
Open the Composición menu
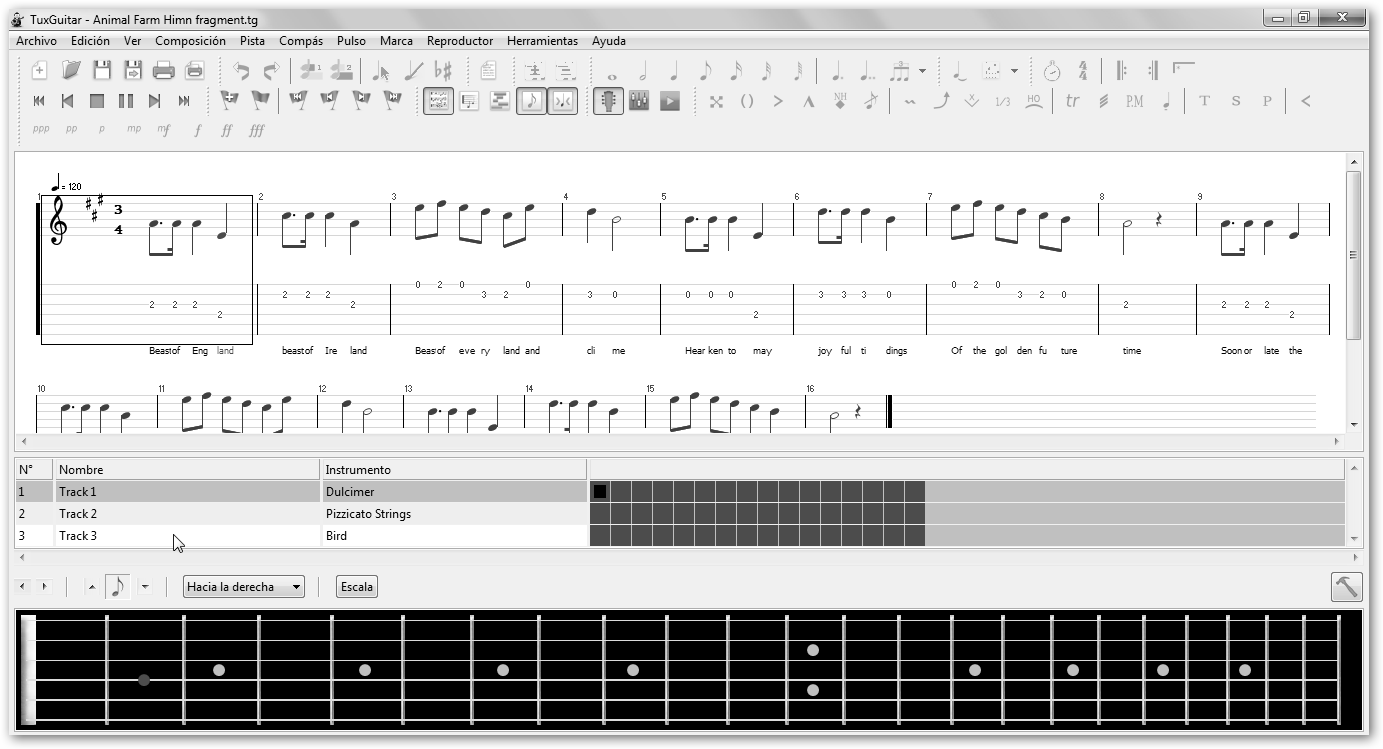(190, 41)
